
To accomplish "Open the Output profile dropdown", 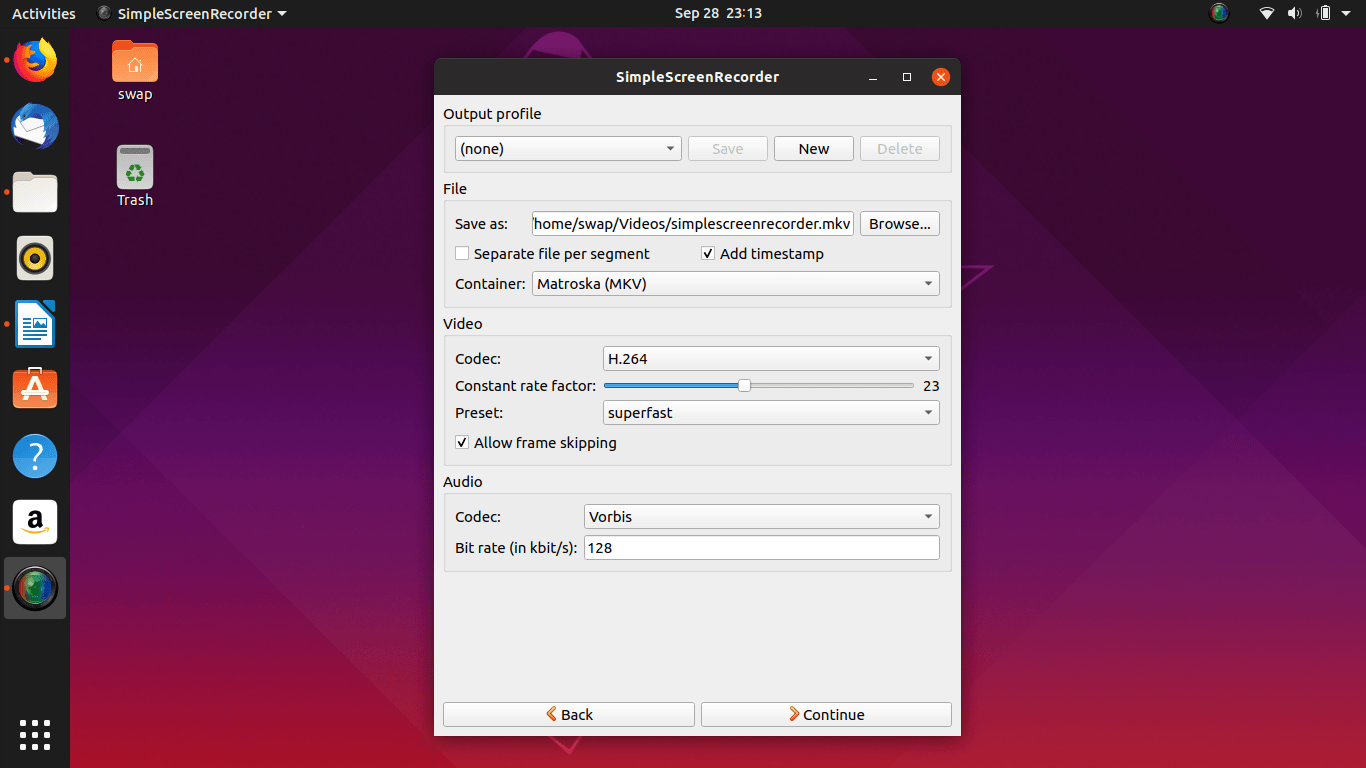I will [568, 149].
